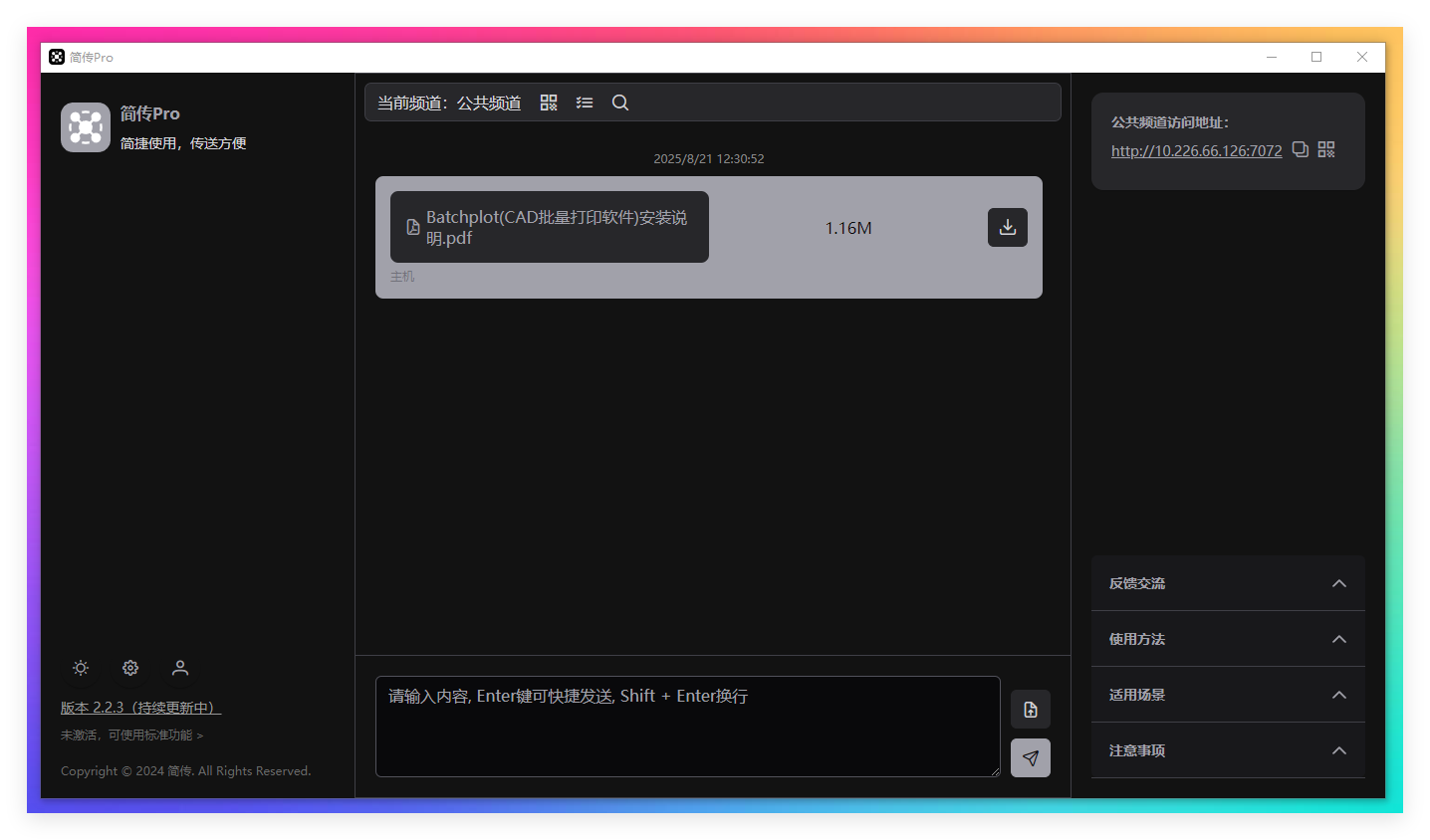Click the 简传Pro app icon in title bar

[x=57, y=57]
